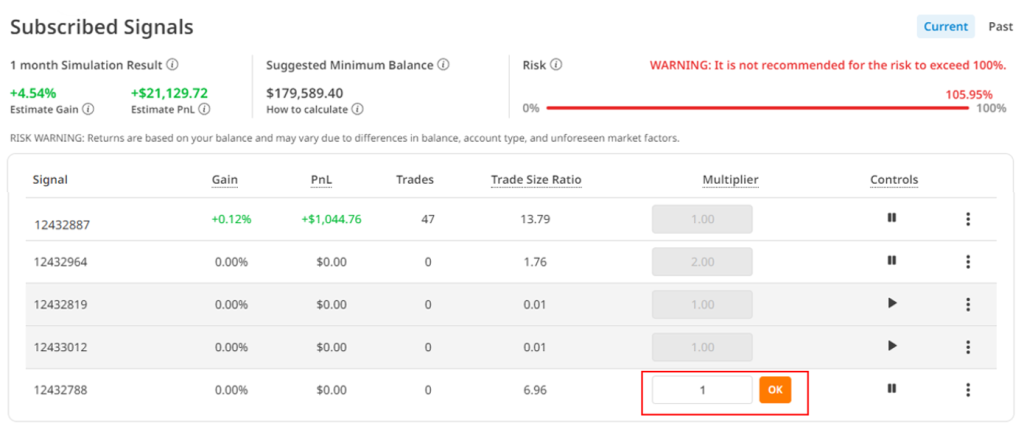Image resolution: width=1024 pixels, height=429 pixels.
Task: Pause signal 12432887
Action: point(891,218)
